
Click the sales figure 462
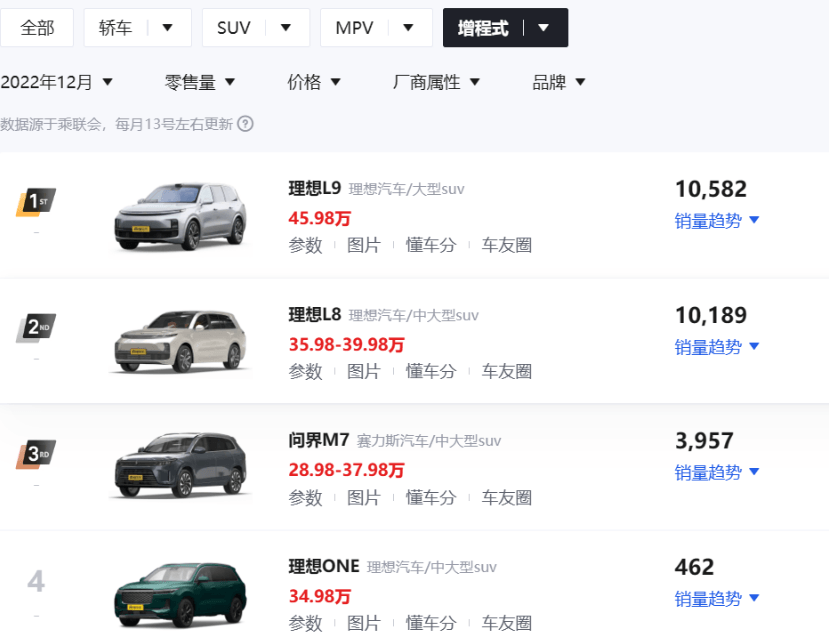[x=694, y=567]
